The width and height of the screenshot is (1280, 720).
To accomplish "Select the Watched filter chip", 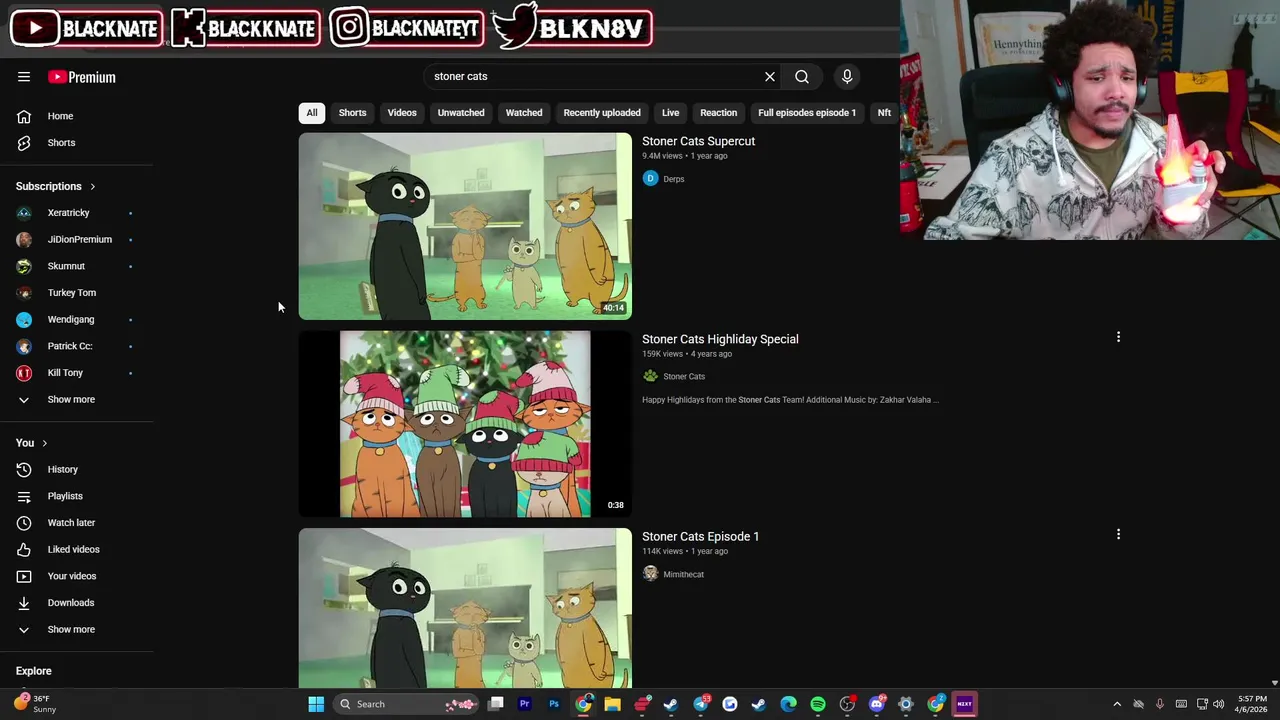I will click(x=524, y=113).
